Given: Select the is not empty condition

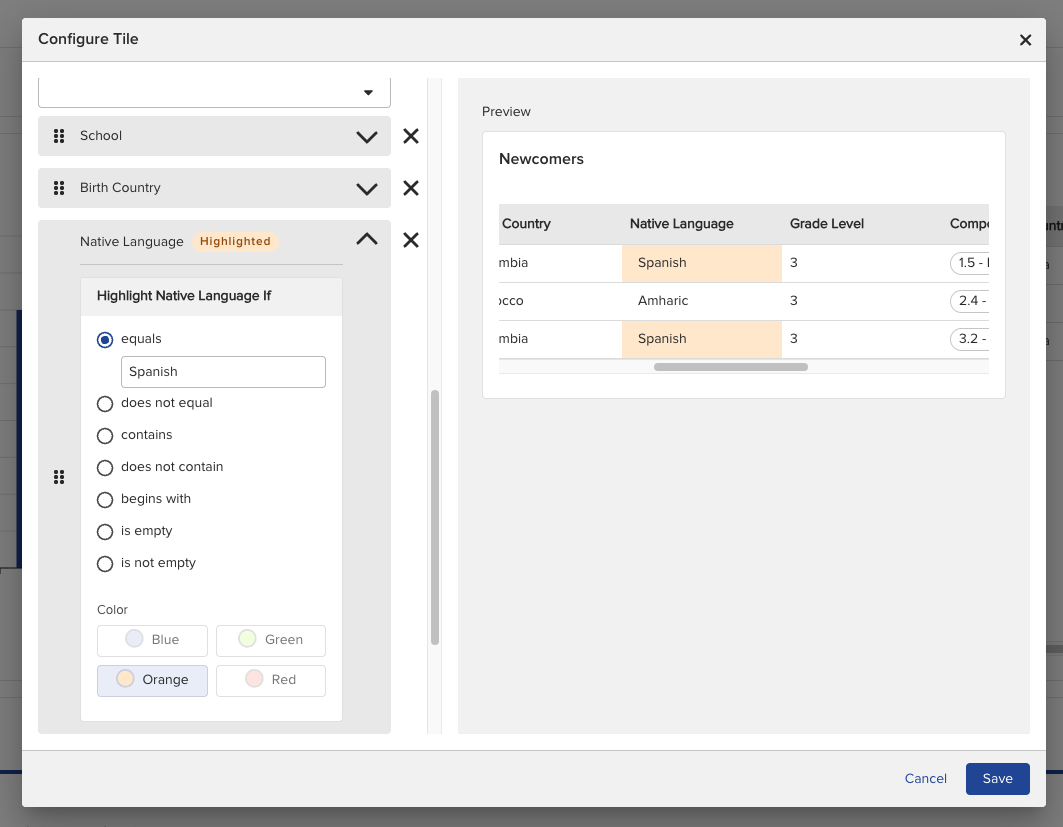Looking at the screenshot, I should point(105,564).
